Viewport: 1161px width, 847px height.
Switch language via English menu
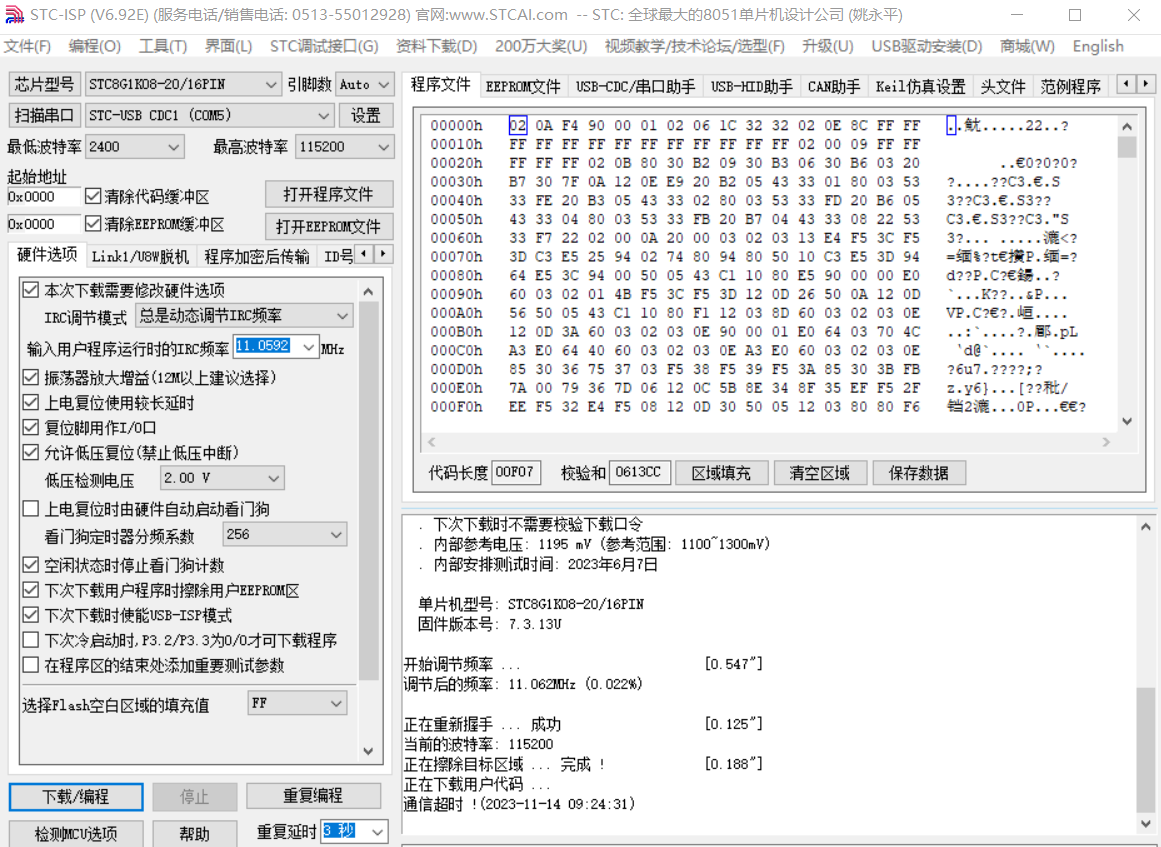click(1098, 46)
